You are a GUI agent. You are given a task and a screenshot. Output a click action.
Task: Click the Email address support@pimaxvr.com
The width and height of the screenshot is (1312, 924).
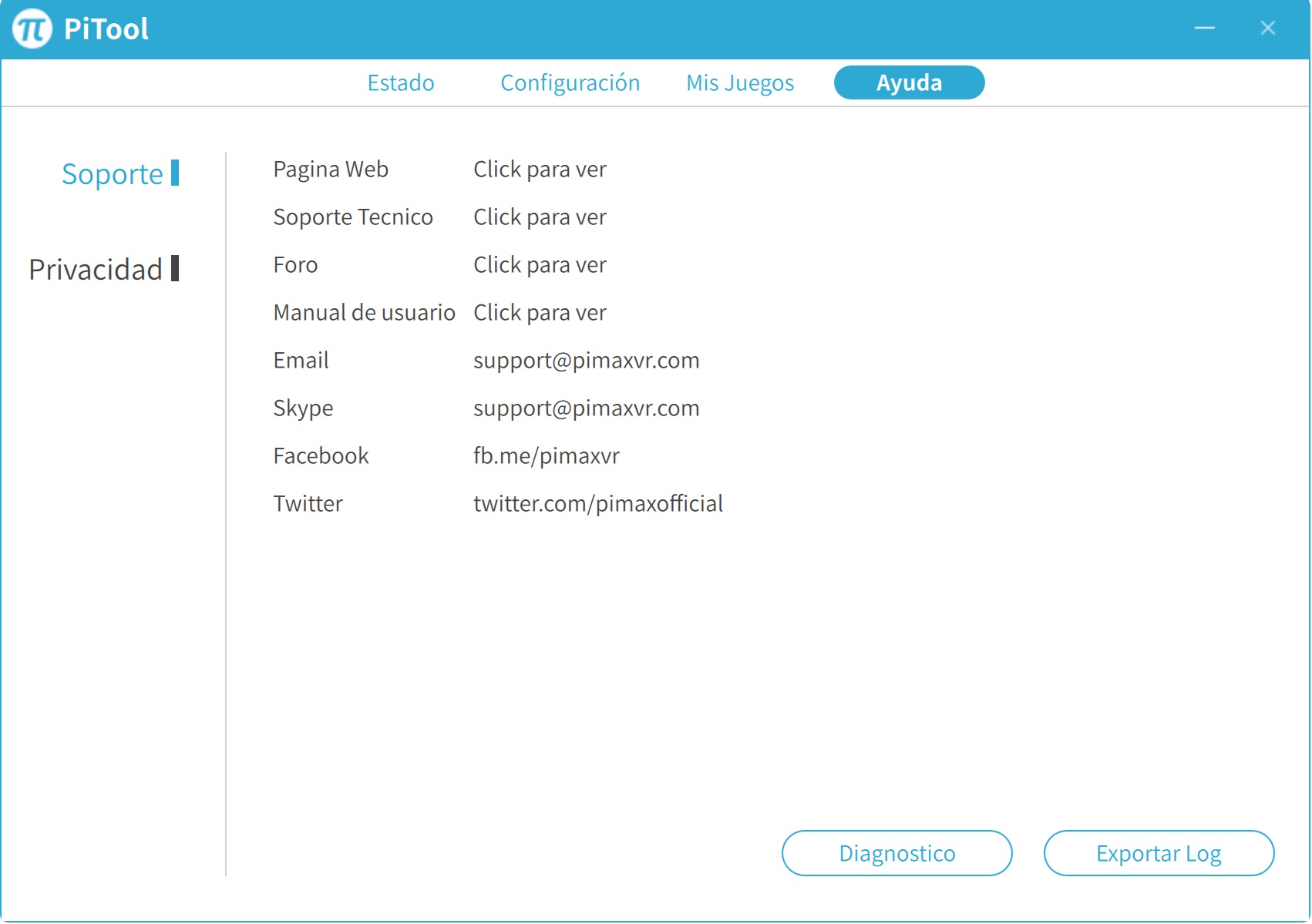pos(587,361)
